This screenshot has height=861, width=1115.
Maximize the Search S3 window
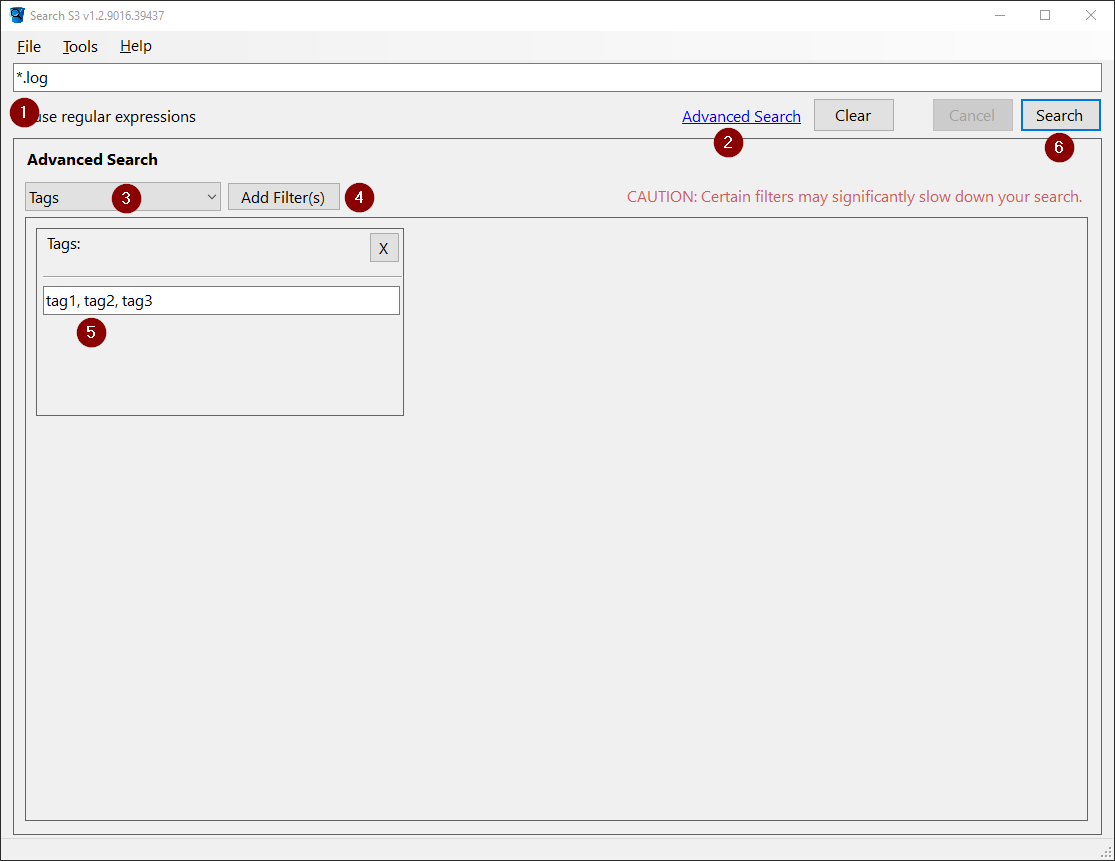1045,15
